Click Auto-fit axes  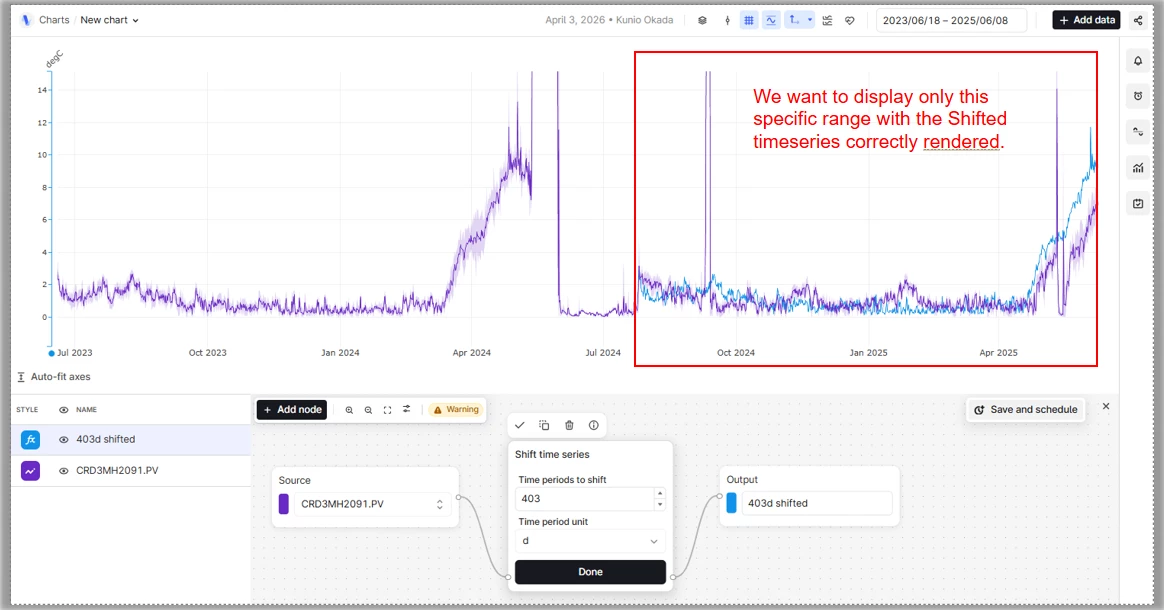(53, 377)
